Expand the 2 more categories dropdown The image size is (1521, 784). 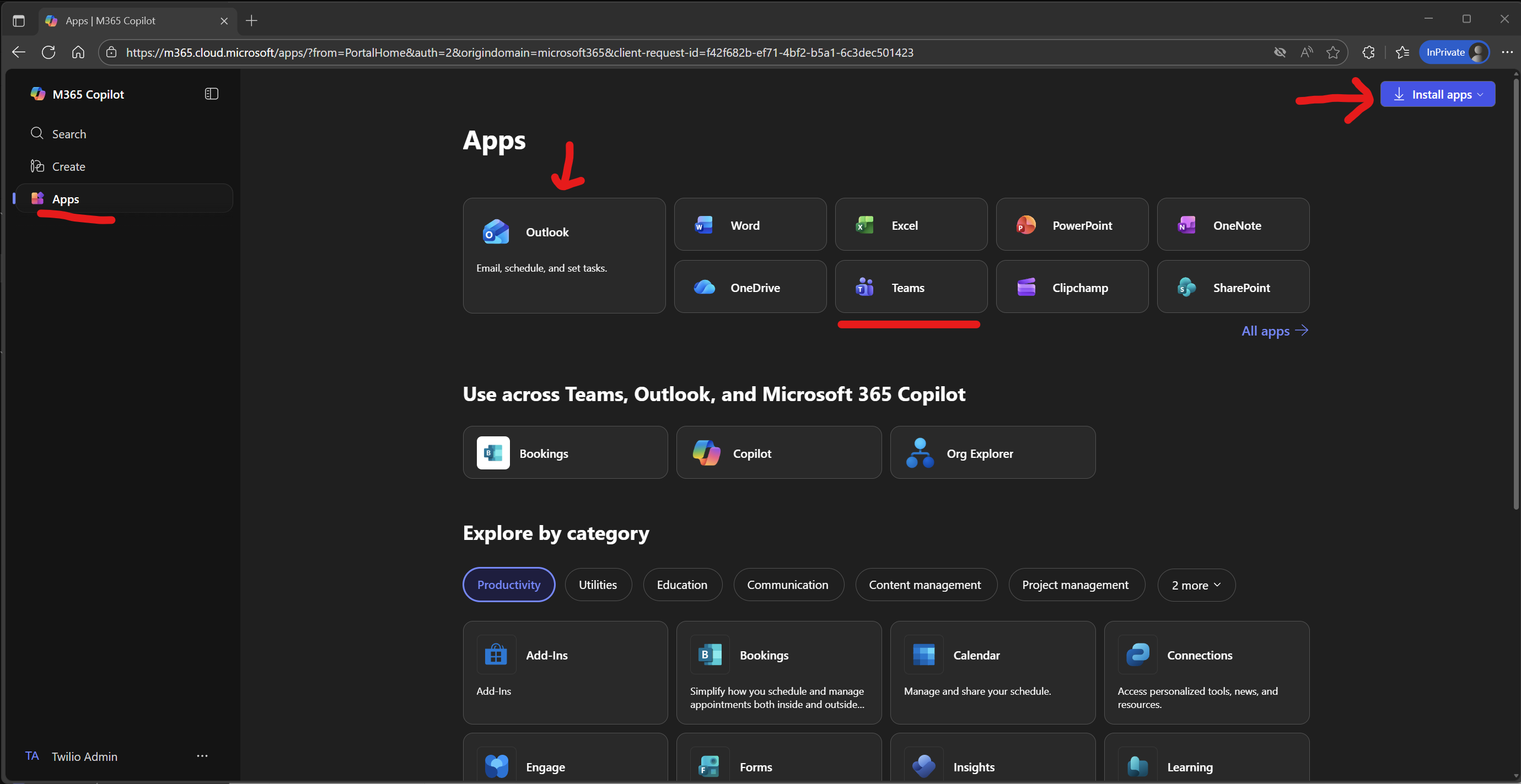pos(1196,585)
